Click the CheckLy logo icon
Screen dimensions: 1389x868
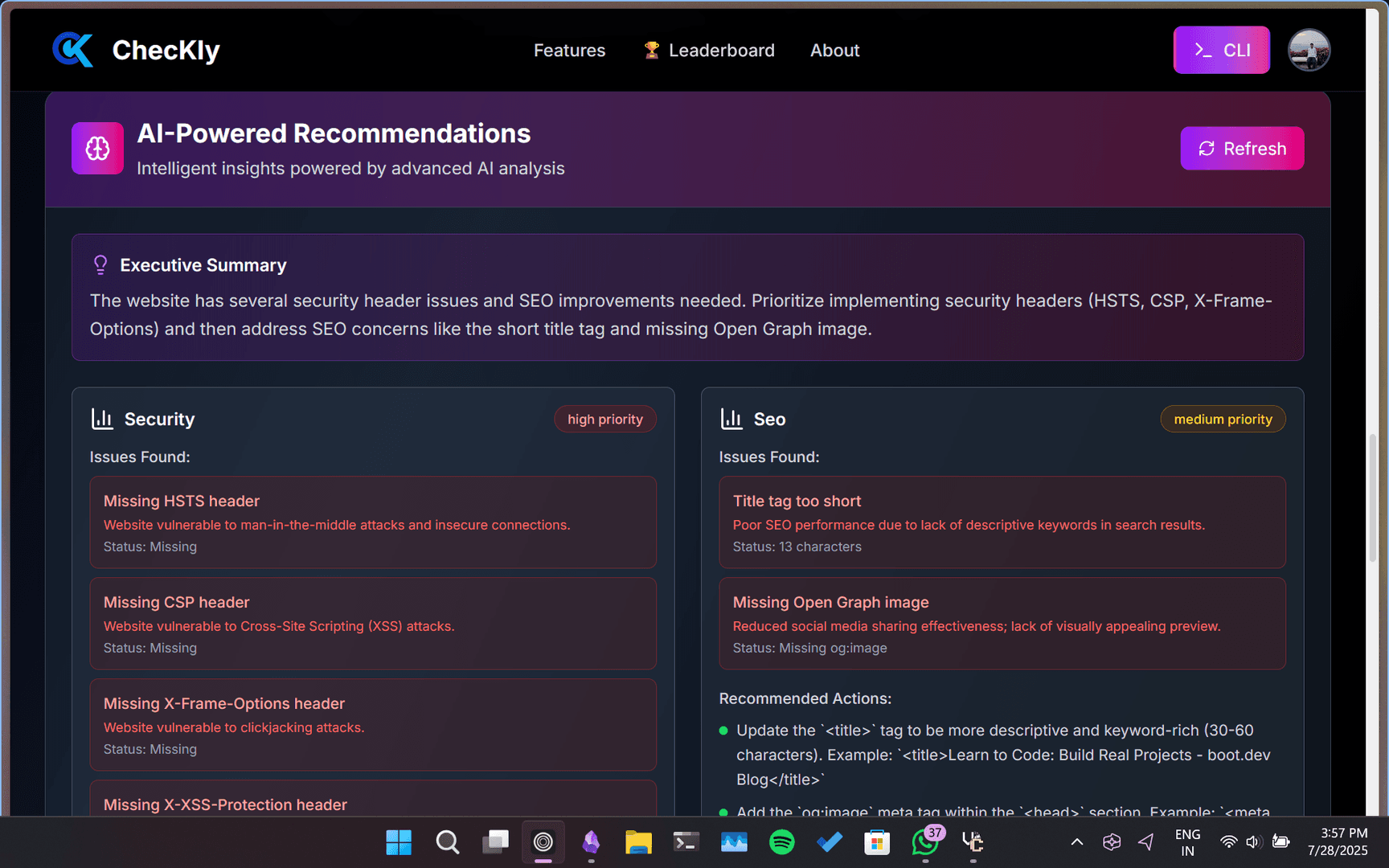pyautogui.click(x=73, y=50)
